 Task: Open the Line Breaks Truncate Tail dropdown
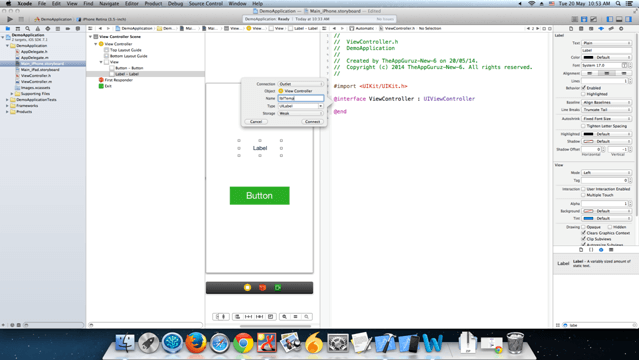tap(607, 110)
